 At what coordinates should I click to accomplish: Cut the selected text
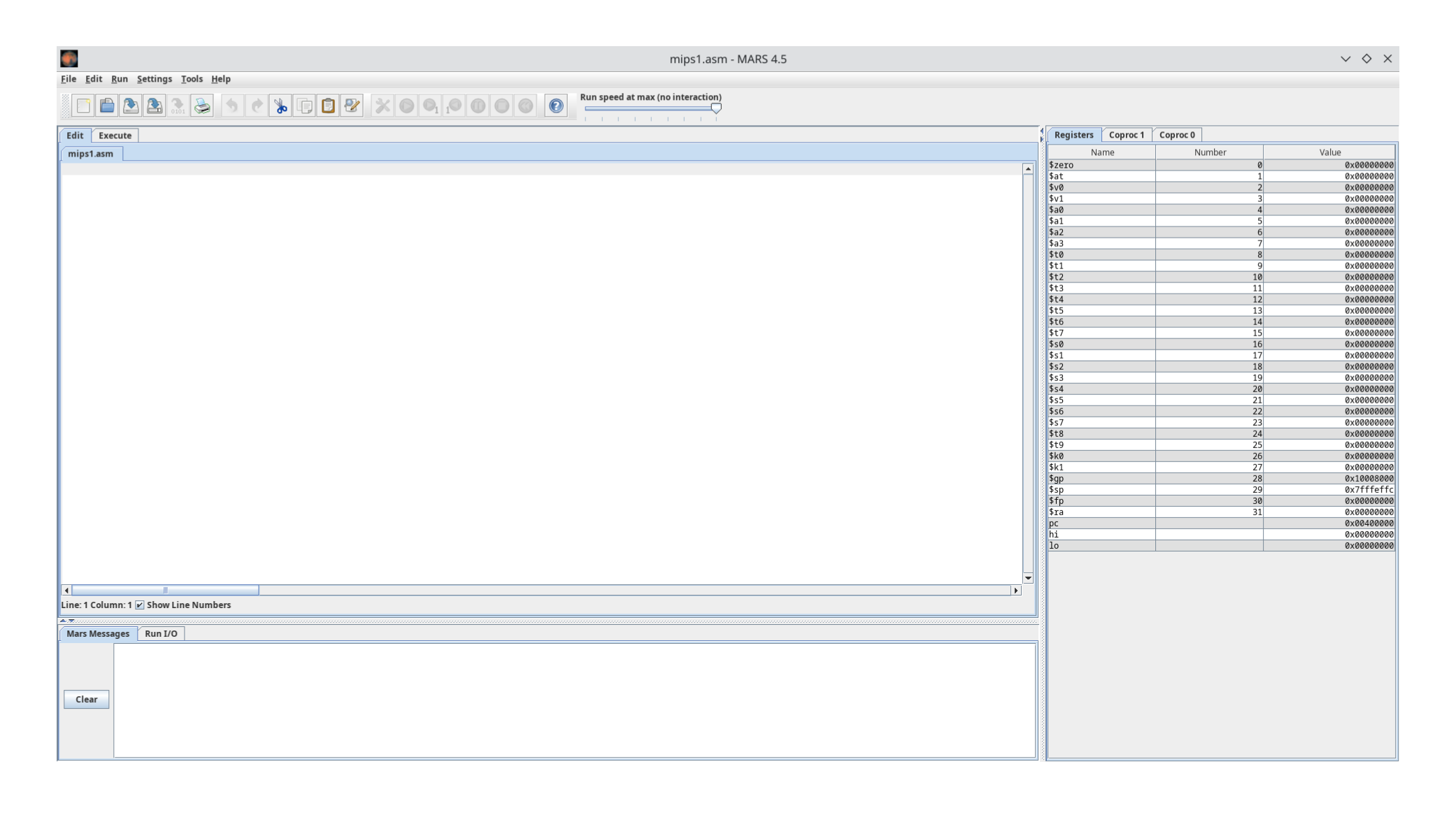pos(280,106)
